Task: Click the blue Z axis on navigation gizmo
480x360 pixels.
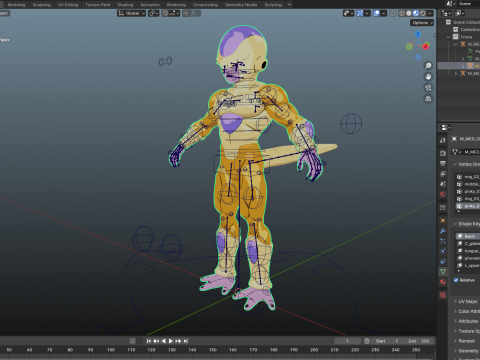Action: [418, 34]
